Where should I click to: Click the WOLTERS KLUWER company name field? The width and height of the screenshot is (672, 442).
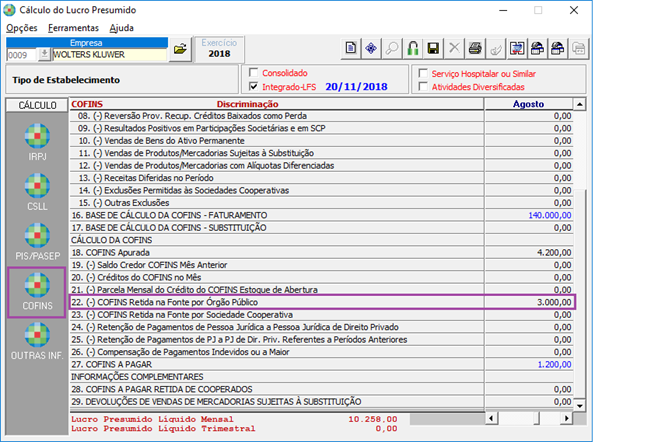109,55
